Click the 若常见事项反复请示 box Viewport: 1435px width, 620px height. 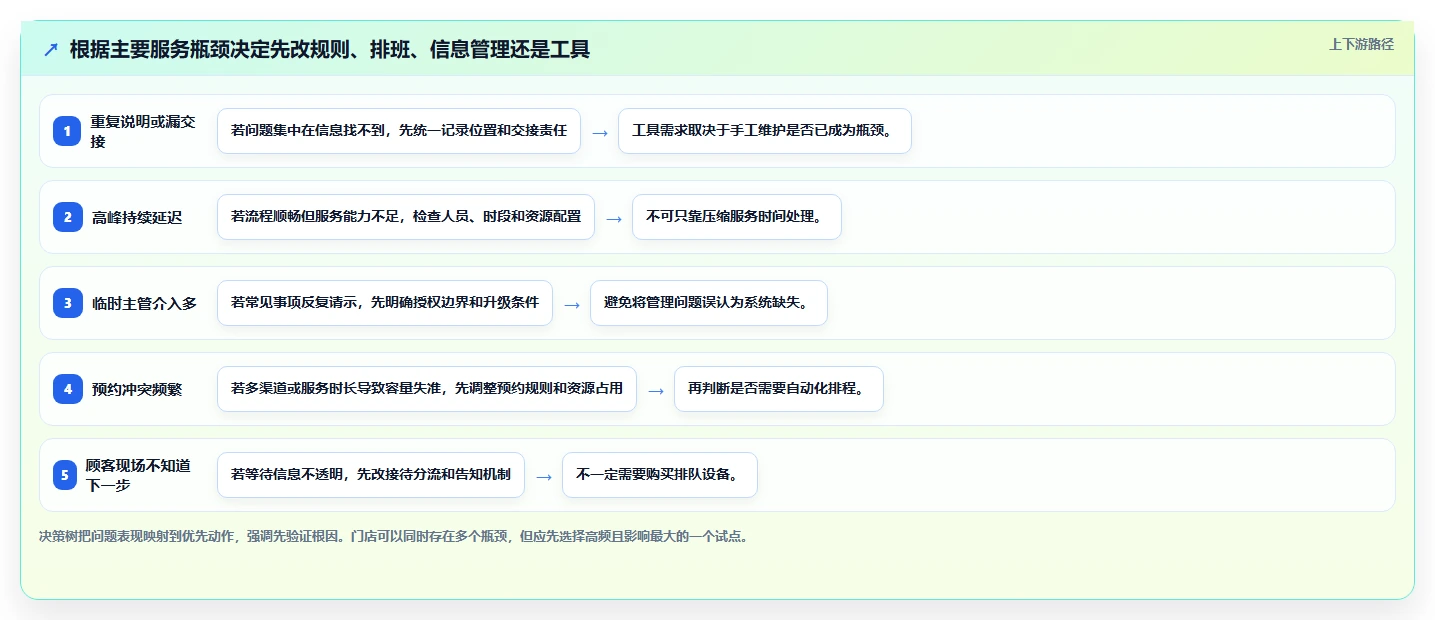385,303
